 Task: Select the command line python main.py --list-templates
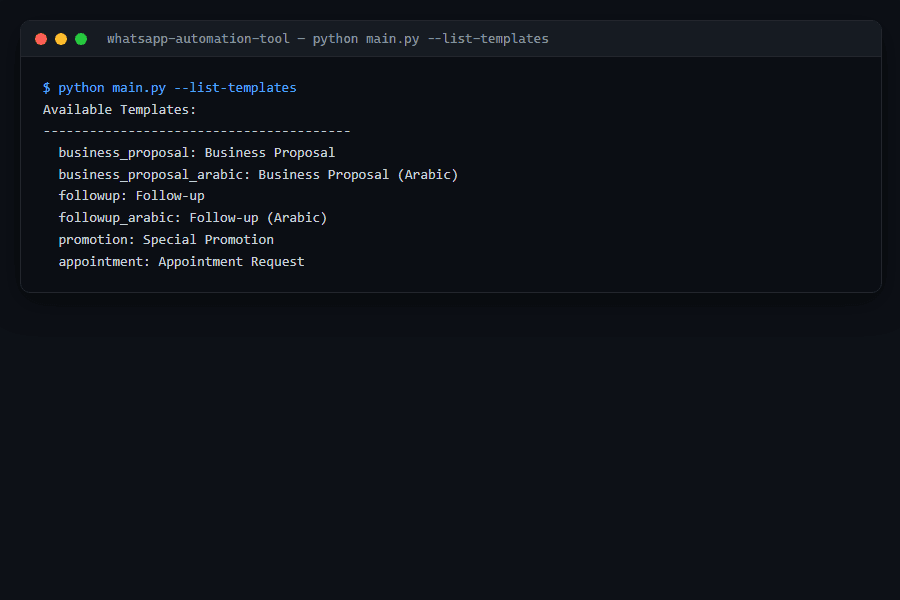[169, 88]
